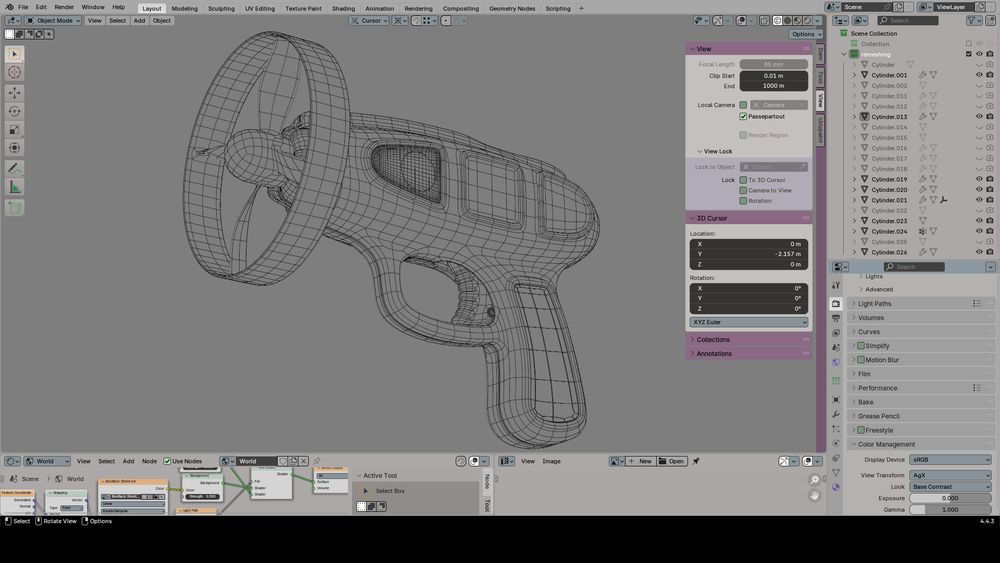Click the zoom icon in image editor
Screen dimensions: 1000x563
click(x=814, y=479)
